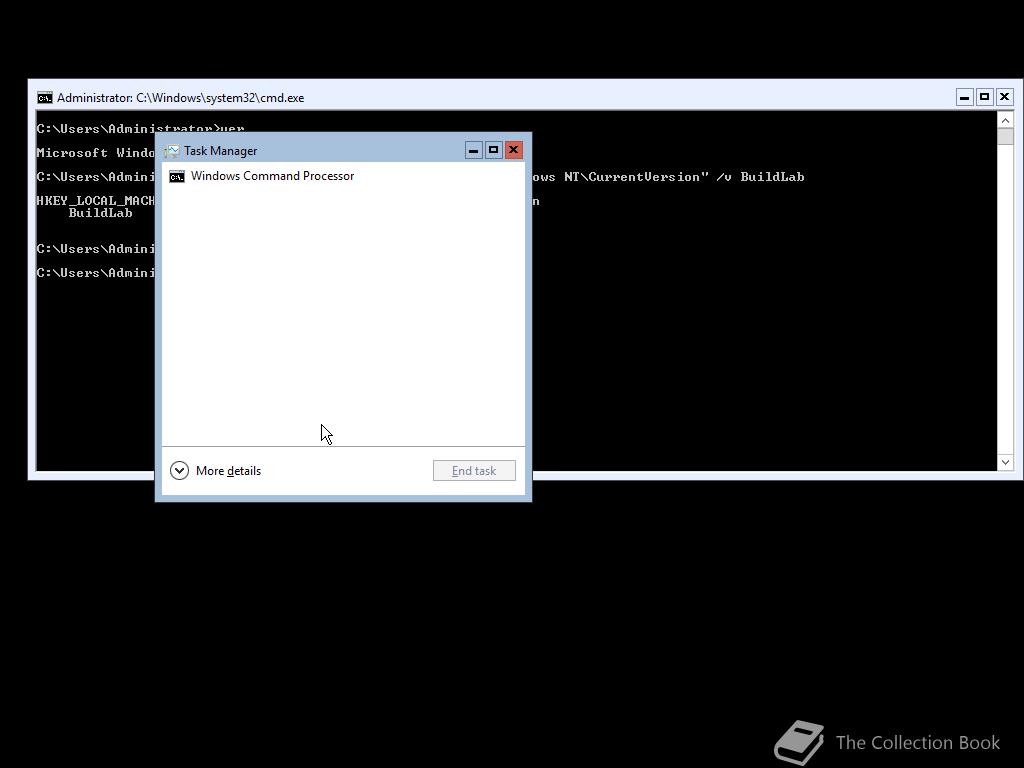Close the cmd.exe window
Screen dimensions: 1024x768
point(1004,97)
